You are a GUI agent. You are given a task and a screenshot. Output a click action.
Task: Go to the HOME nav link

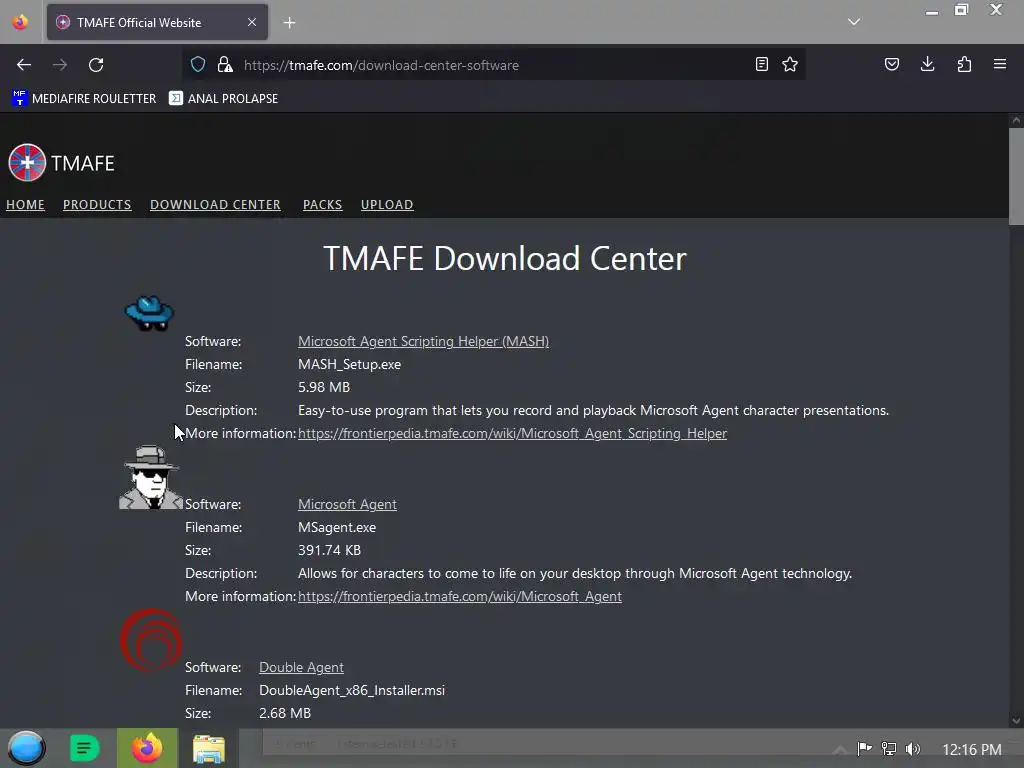(25, 204)
